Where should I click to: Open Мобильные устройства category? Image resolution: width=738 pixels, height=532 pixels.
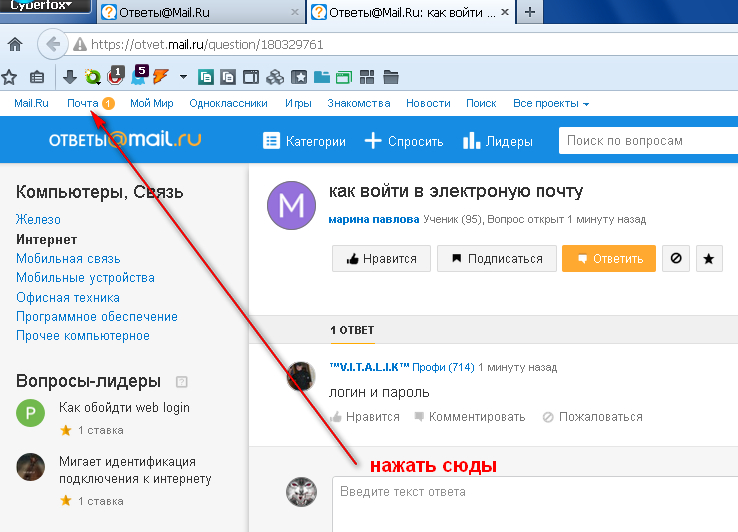click(85, 278)
